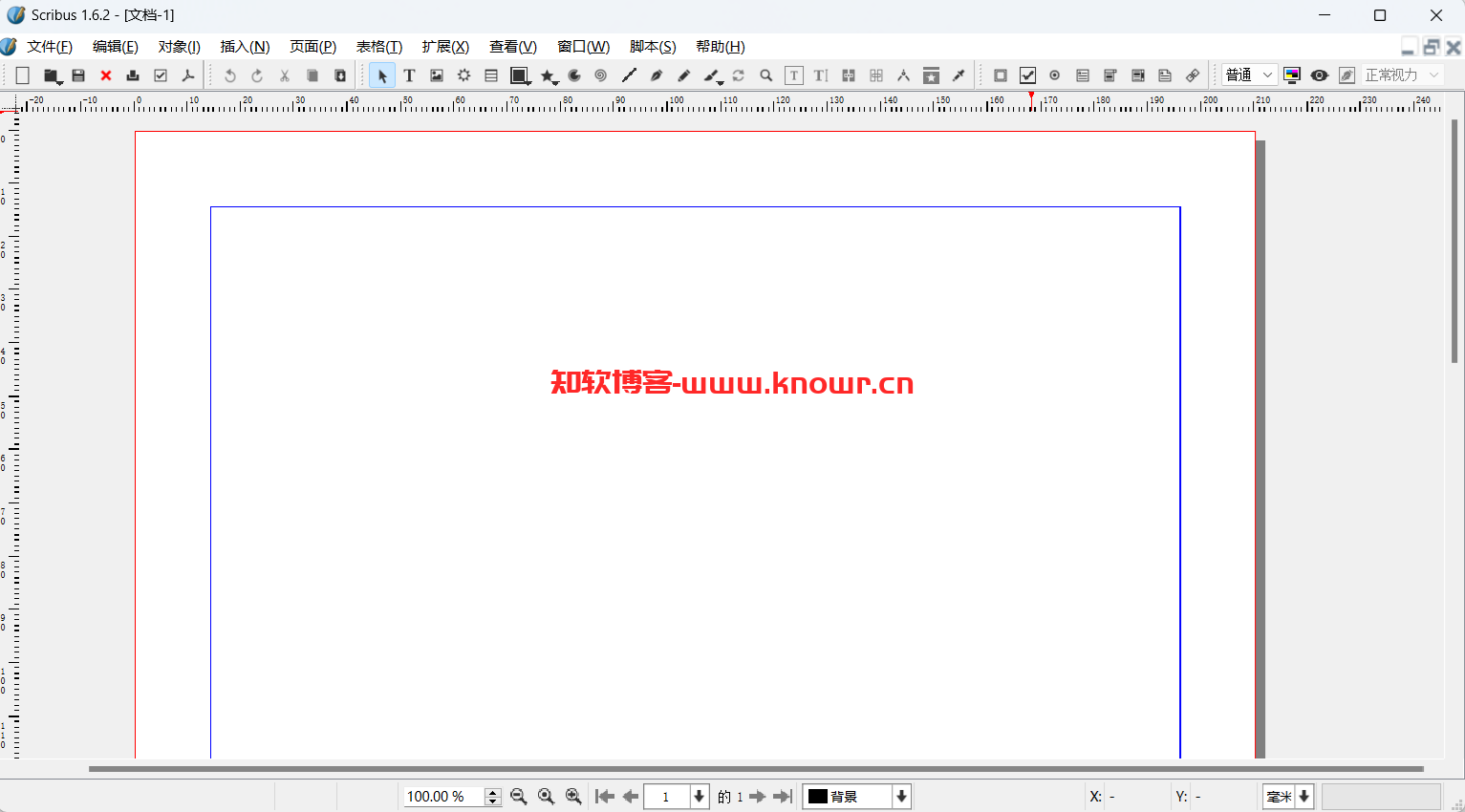This screenshot has width=1465, height=812.
Task: Open the 对象(I) menu
Action: (180, 47)
